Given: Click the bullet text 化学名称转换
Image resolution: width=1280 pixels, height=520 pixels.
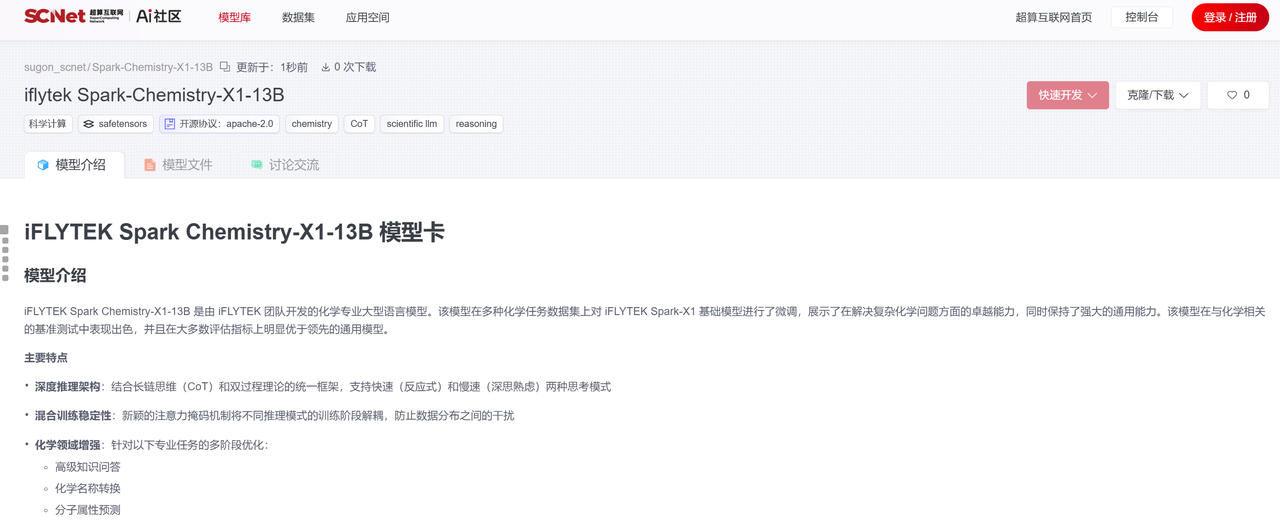Looking at the screenshot, I should pos(87,488).
